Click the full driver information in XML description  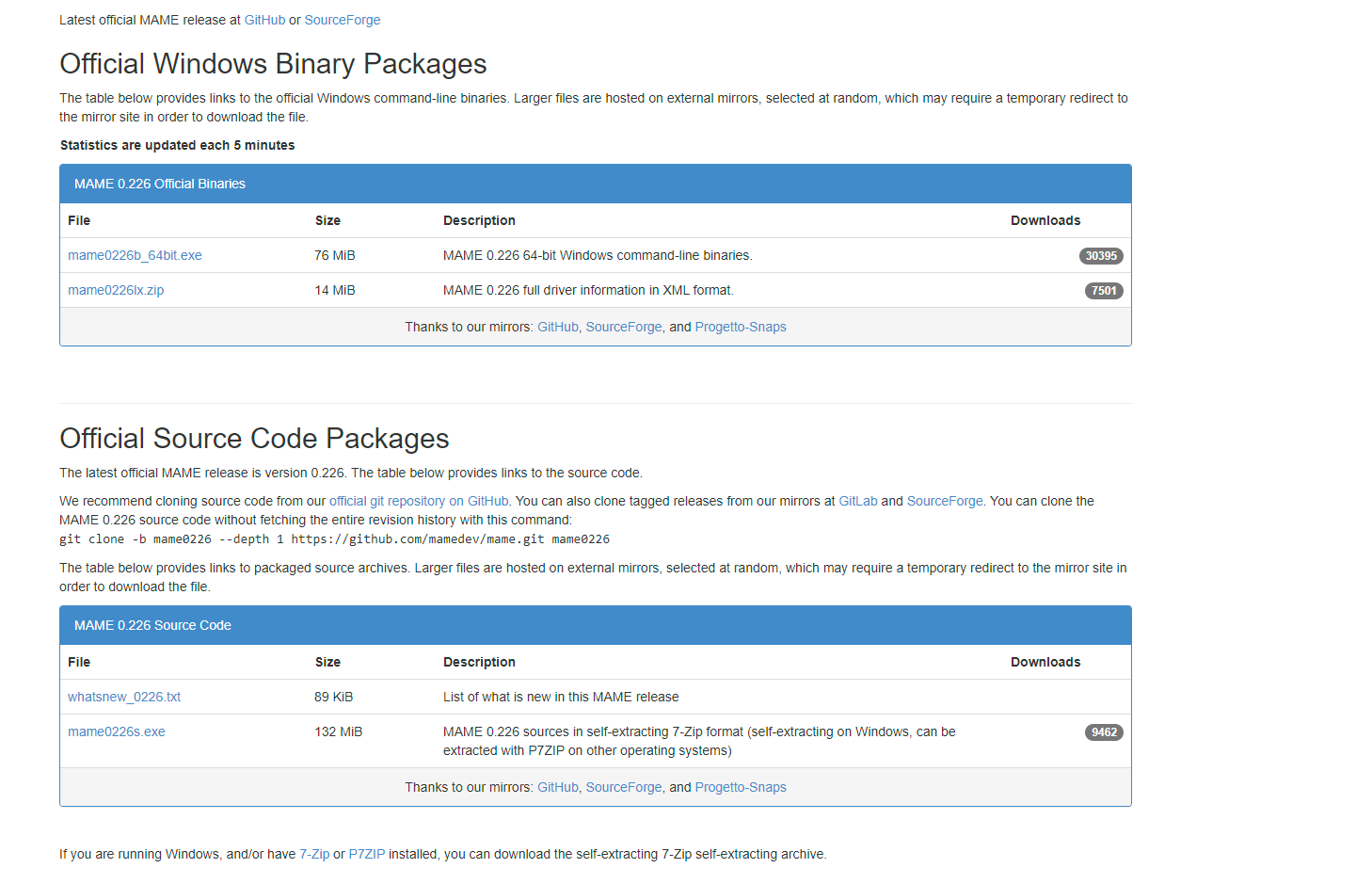tap(588, 290)
